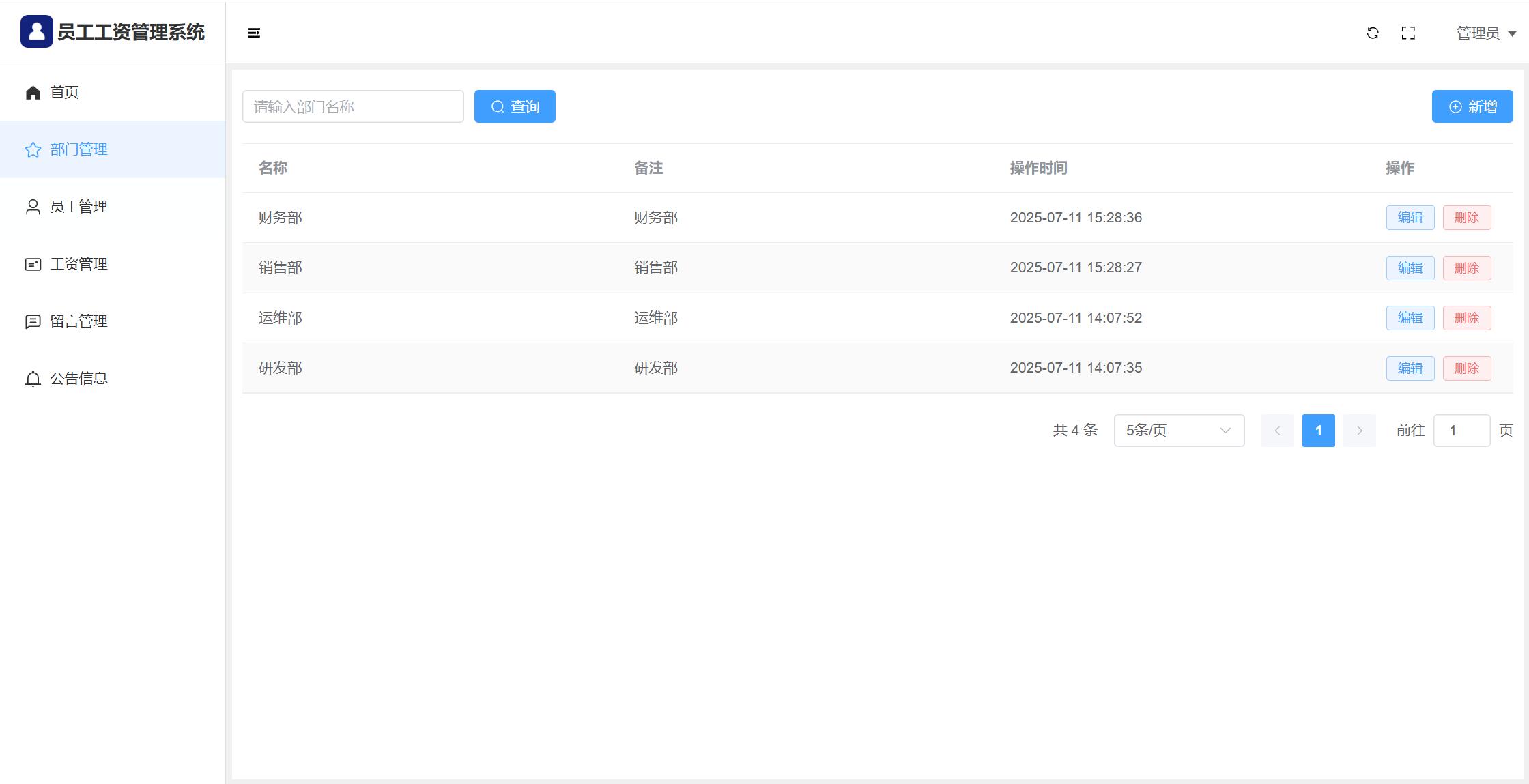Image resolution: width=1529 pixels, height=784 pixels.
Task: Edit the 财务部 department row
Action: 1410,218
